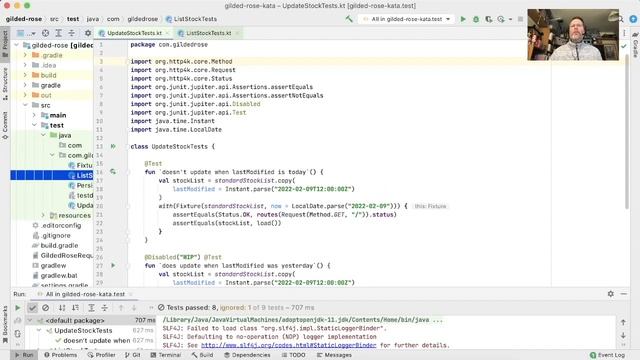The height and width of the screenshot is (360, 640).
Task: Expand the build folder
Action: coord(25,75)
